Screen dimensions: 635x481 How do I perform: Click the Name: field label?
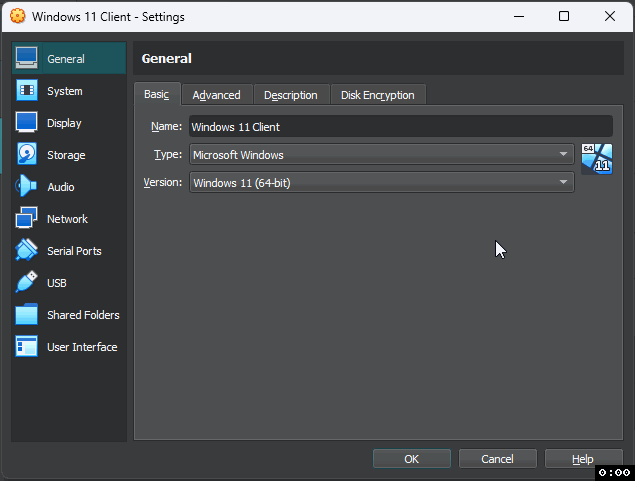[x=166, y=126]
